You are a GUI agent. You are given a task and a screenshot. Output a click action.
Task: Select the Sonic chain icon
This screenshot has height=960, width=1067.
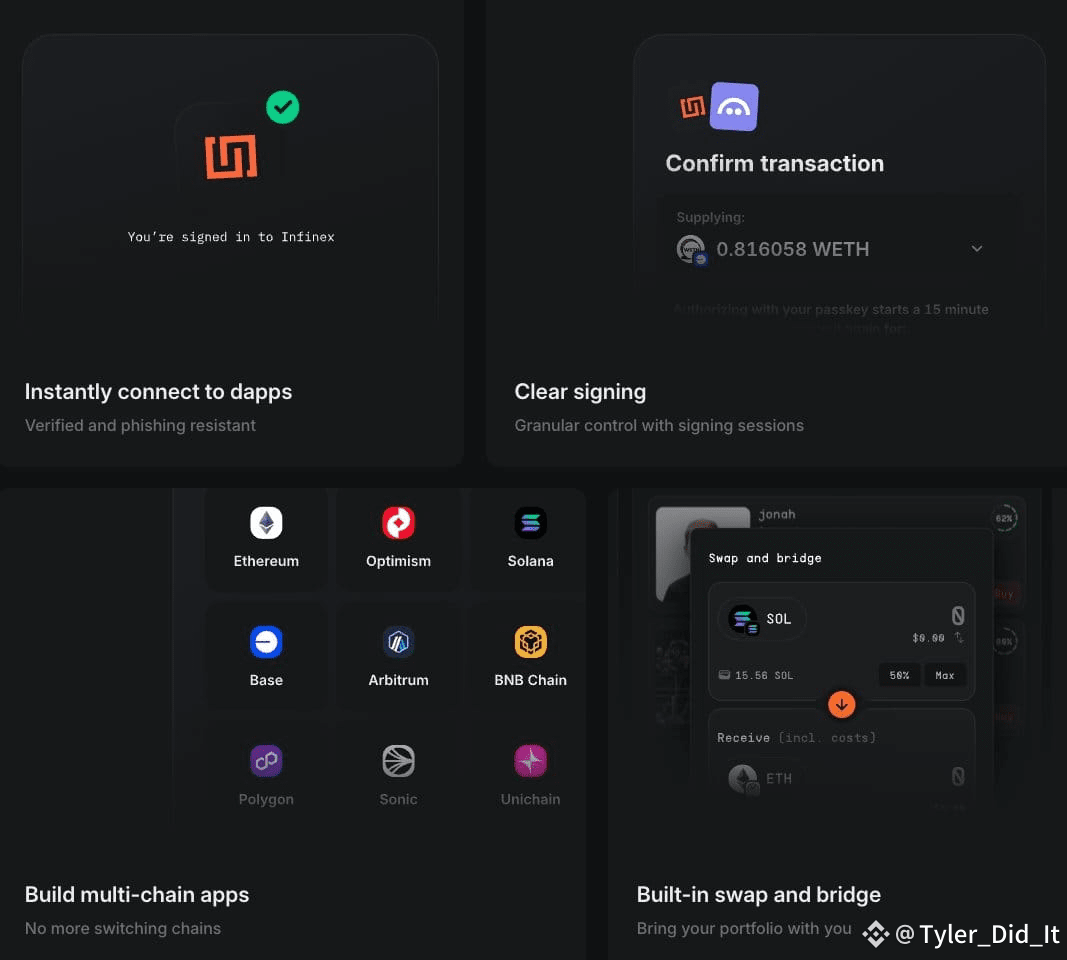[x=398, y=761]
